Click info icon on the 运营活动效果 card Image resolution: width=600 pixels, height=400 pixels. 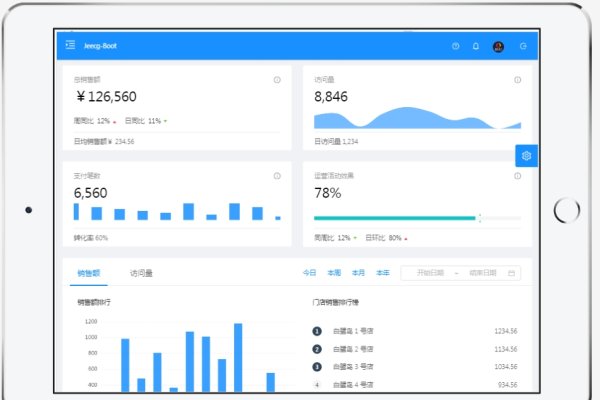pos(517,176)
